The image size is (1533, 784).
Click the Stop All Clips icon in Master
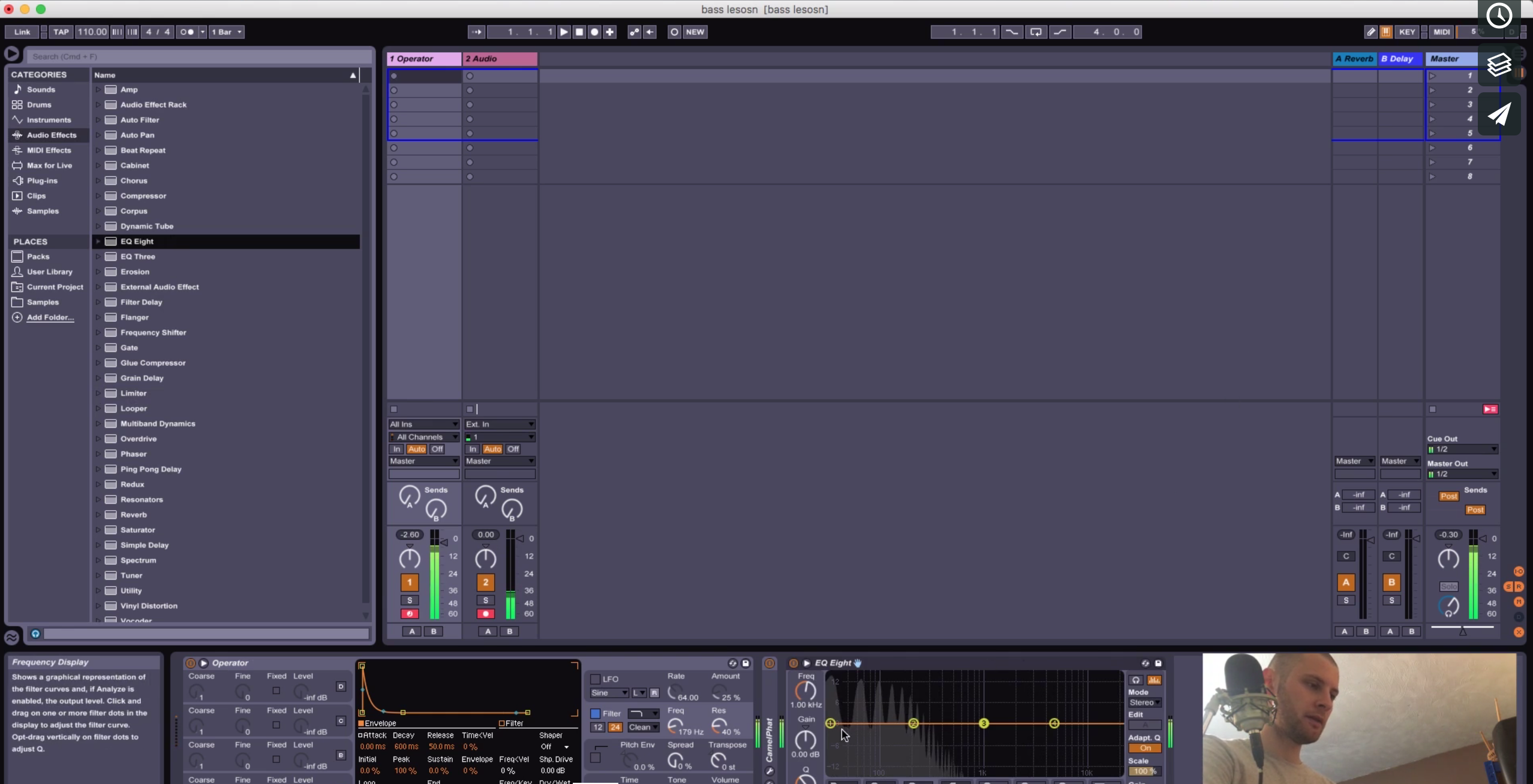1432,409
